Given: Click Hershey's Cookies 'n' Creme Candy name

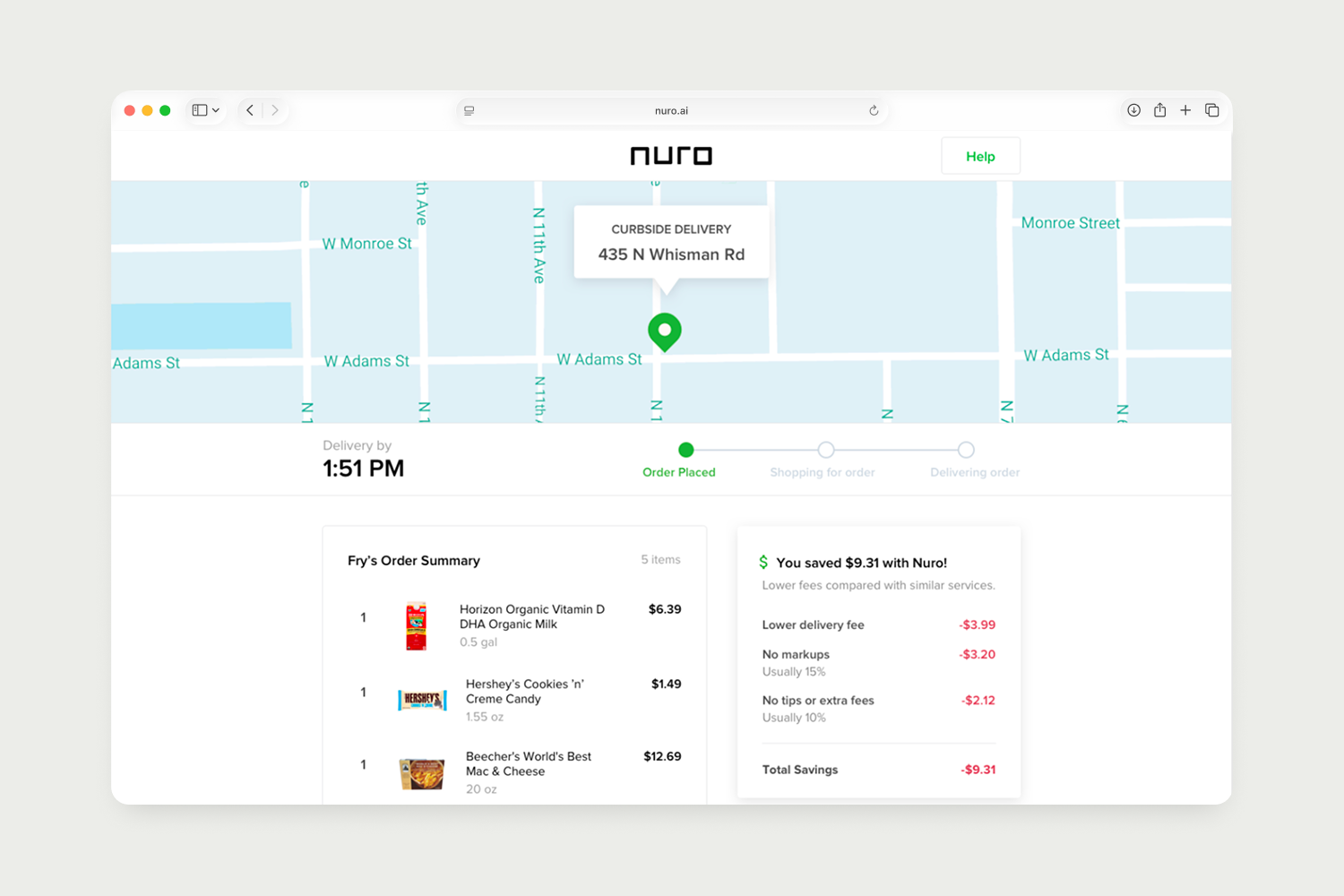Looking at the screenshot, I should [525, 691].
